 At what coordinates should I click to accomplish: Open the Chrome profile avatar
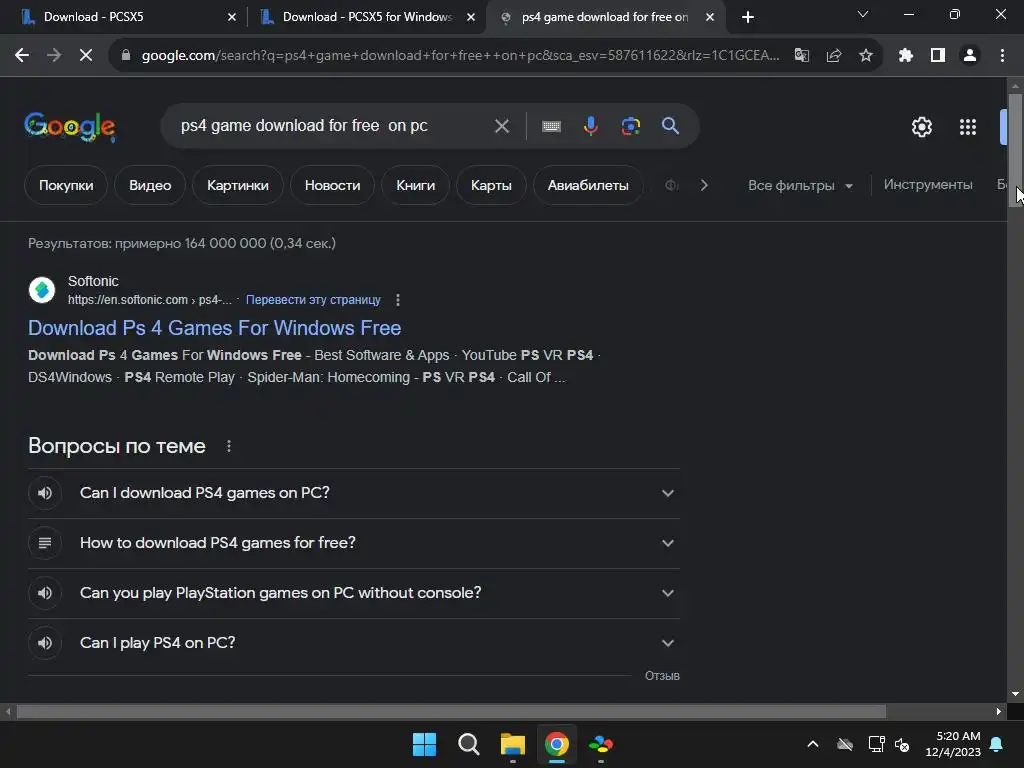pyautogui.click(x=970, y=56)
